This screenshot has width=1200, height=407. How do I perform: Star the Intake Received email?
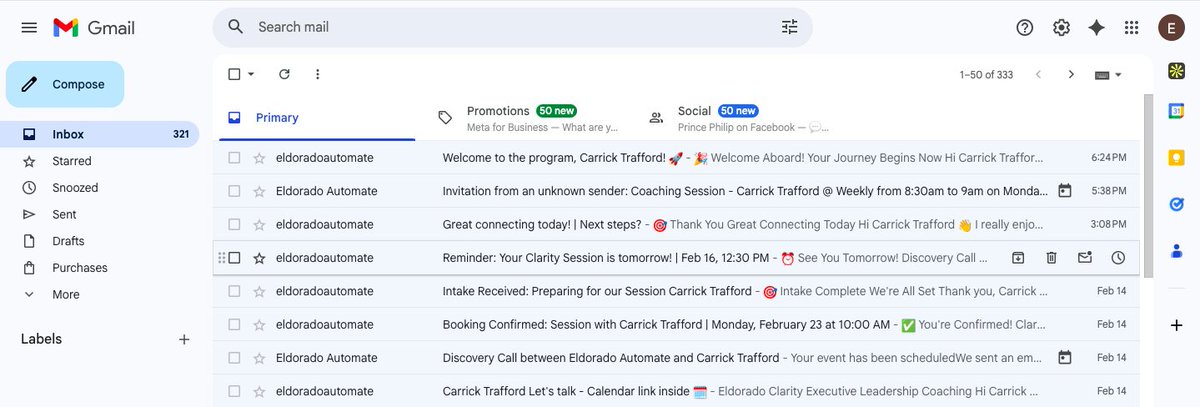point(260,291)
